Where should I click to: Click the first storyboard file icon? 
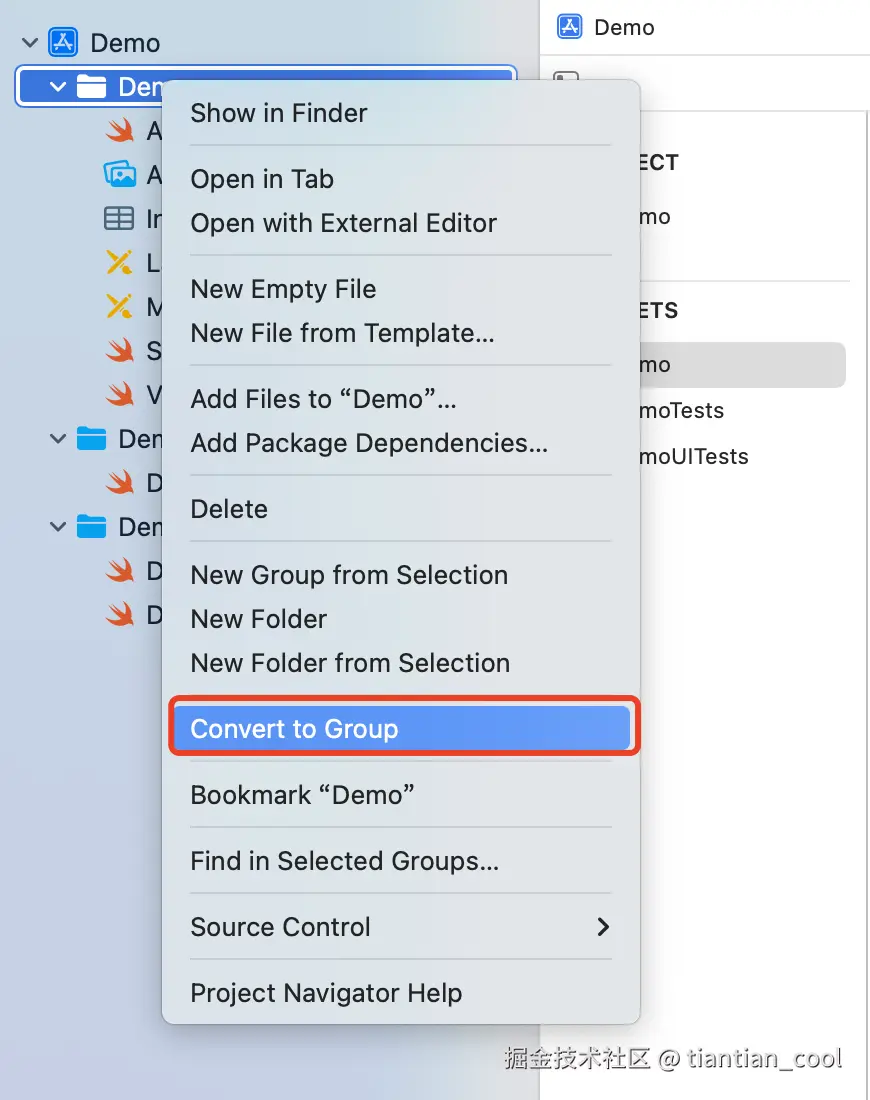(120, 262)
